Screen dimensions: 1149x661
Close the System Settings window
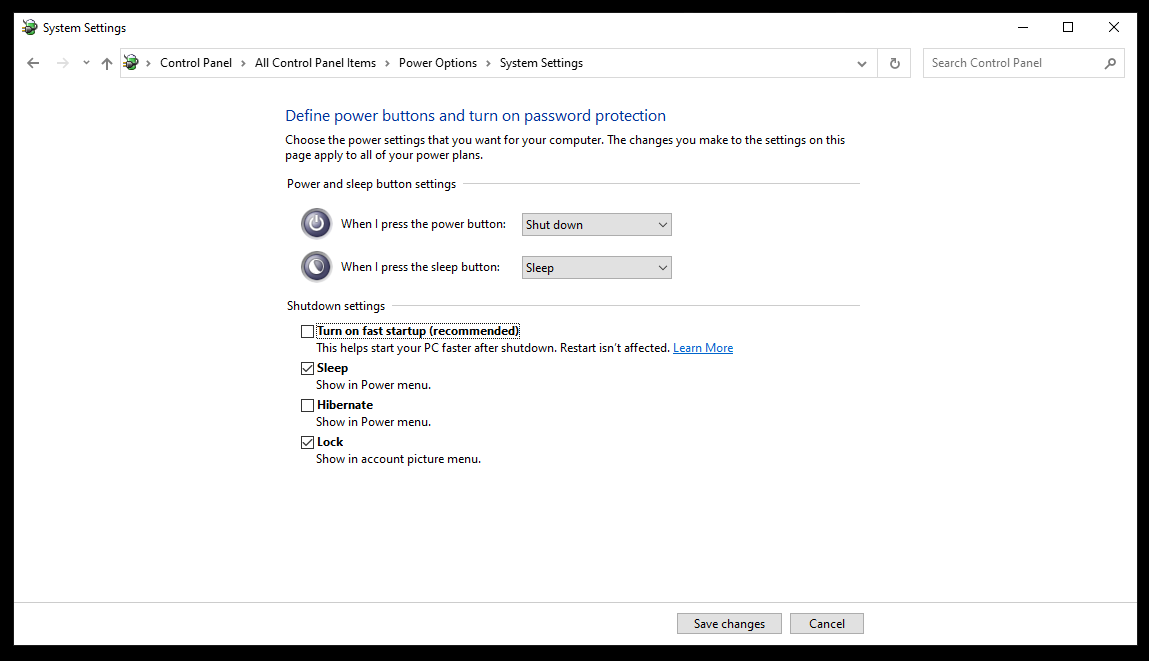1114,27
